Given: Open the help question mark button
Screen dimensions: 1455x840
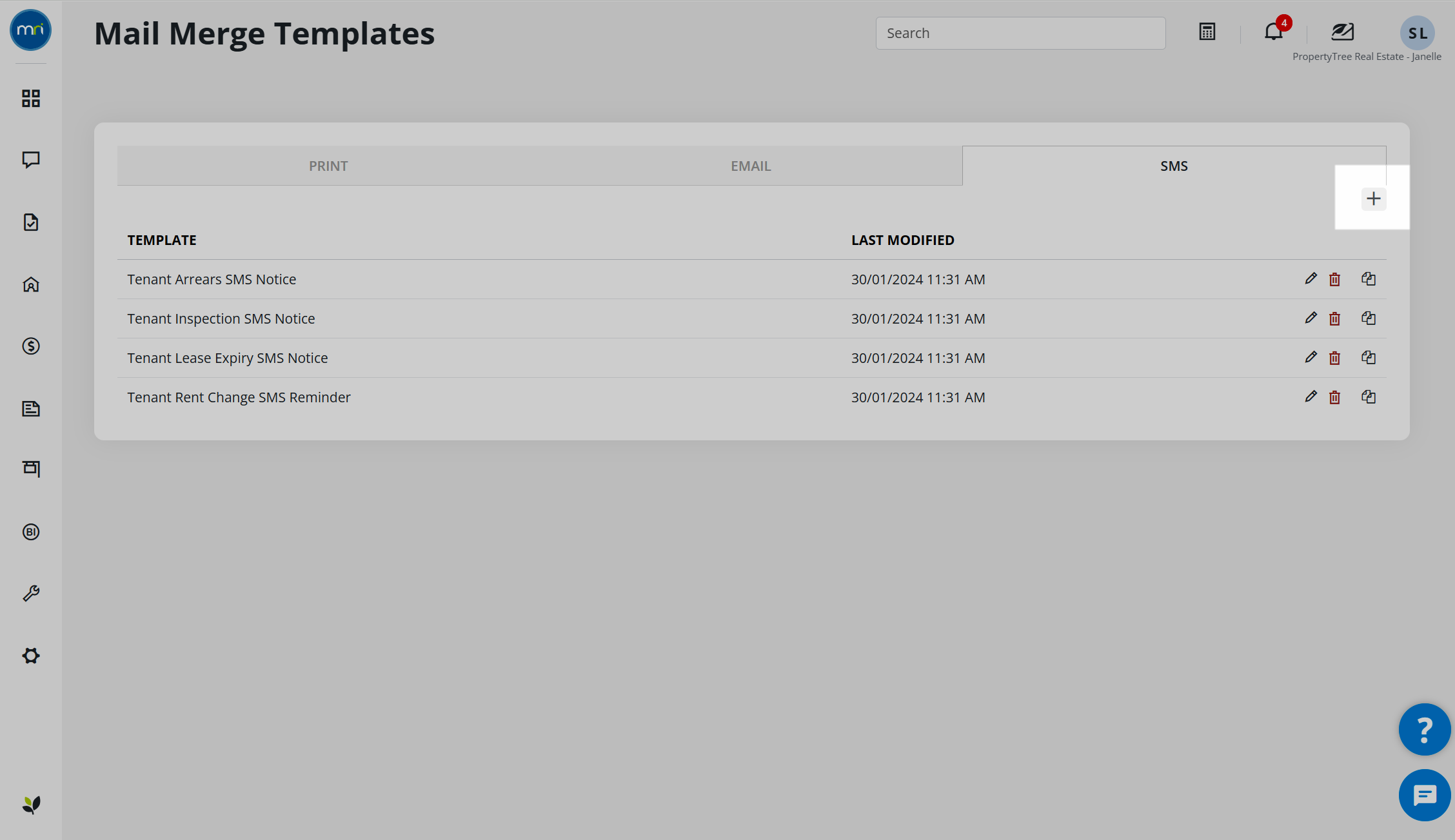Looking at the screenshot, I should coord(1425,729).
